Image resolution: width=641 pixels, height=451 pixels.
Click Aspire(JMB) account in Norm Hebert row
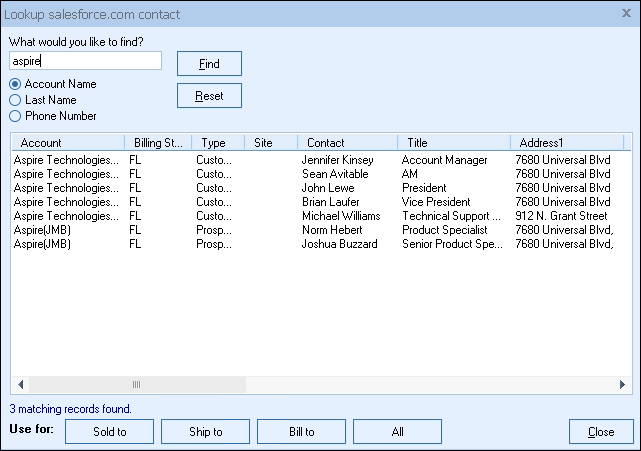[x=42, y=229]
